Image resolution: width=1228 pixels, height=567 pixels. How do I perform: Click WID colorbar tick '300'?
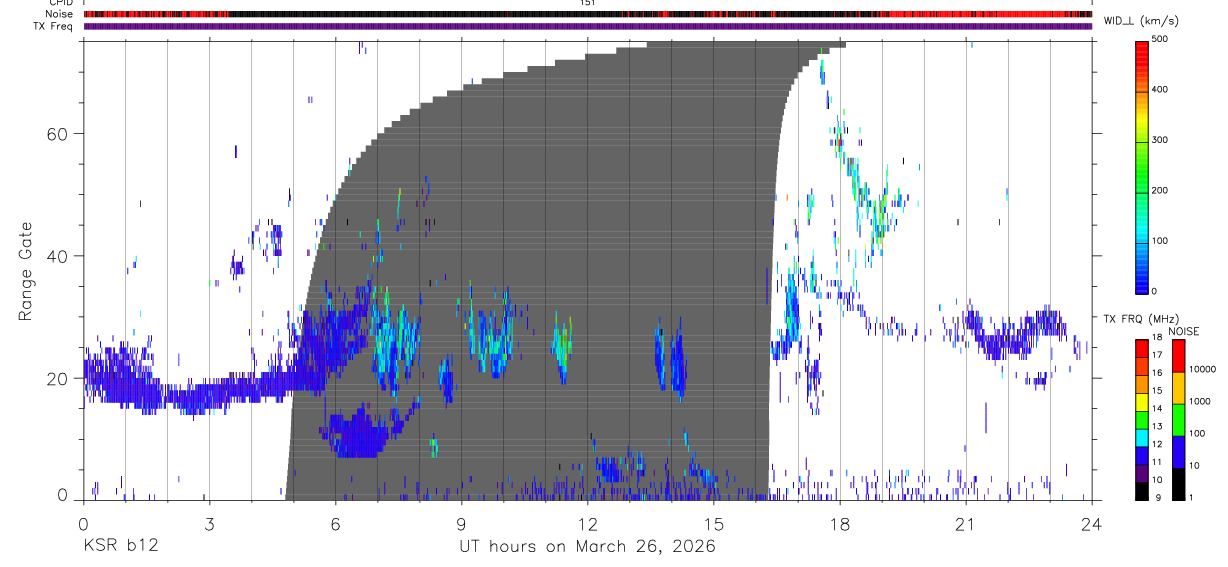click(1160, 140)
